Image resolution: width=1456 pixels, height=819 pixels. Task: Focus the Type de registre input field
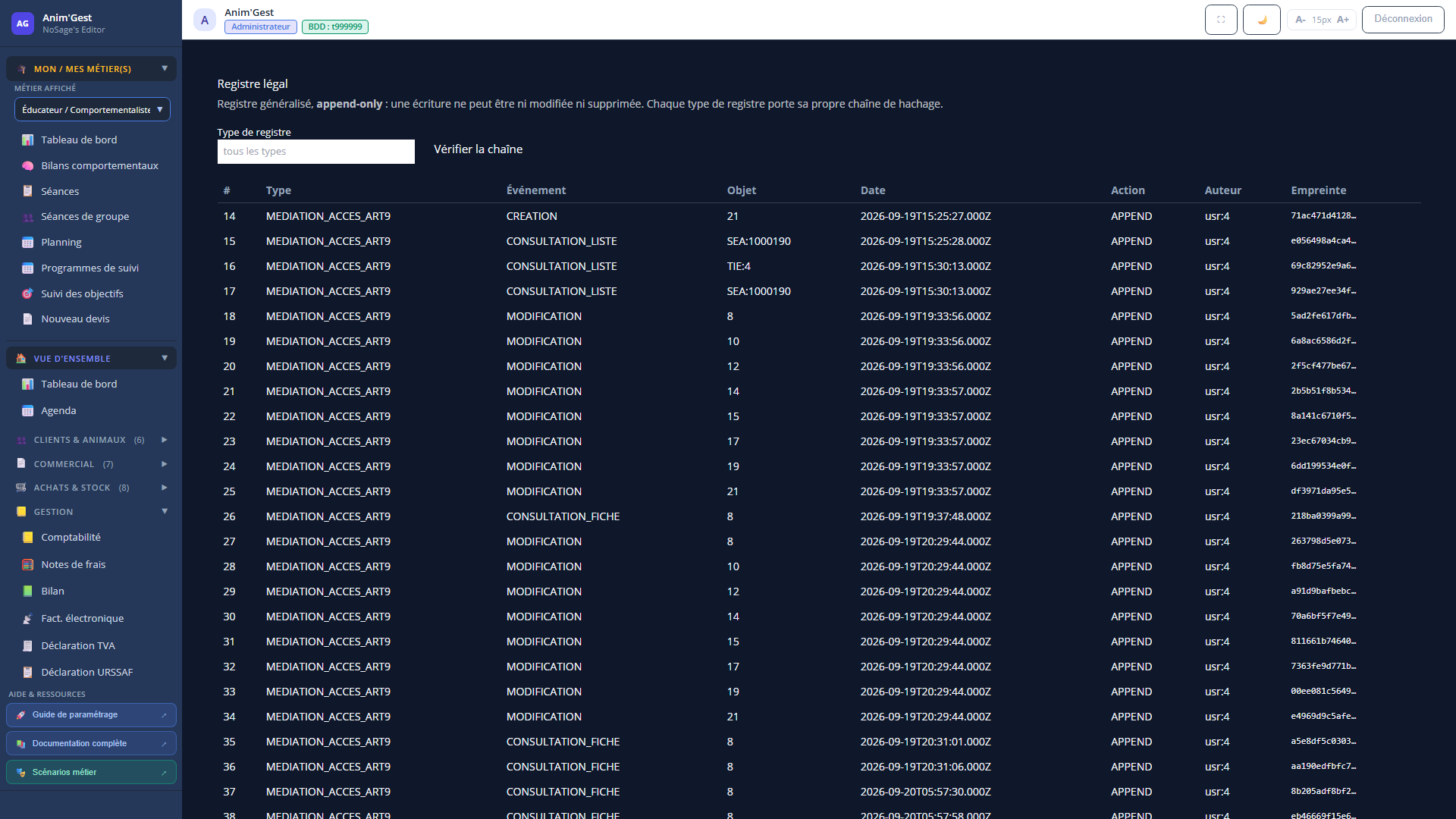click(315, 151)
